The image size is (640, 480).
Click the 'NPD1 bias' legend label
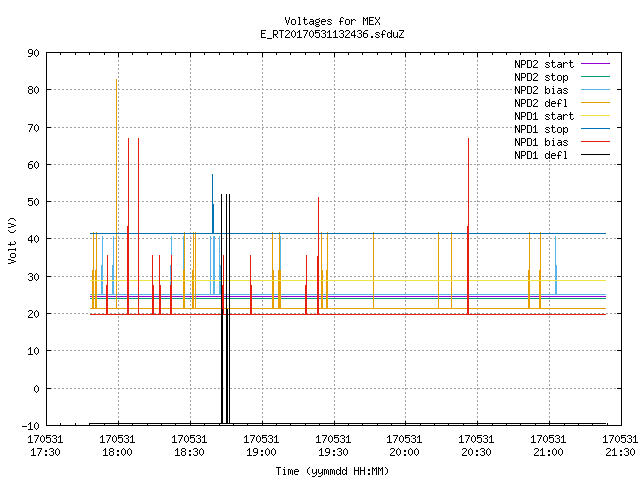coord(541,142)
